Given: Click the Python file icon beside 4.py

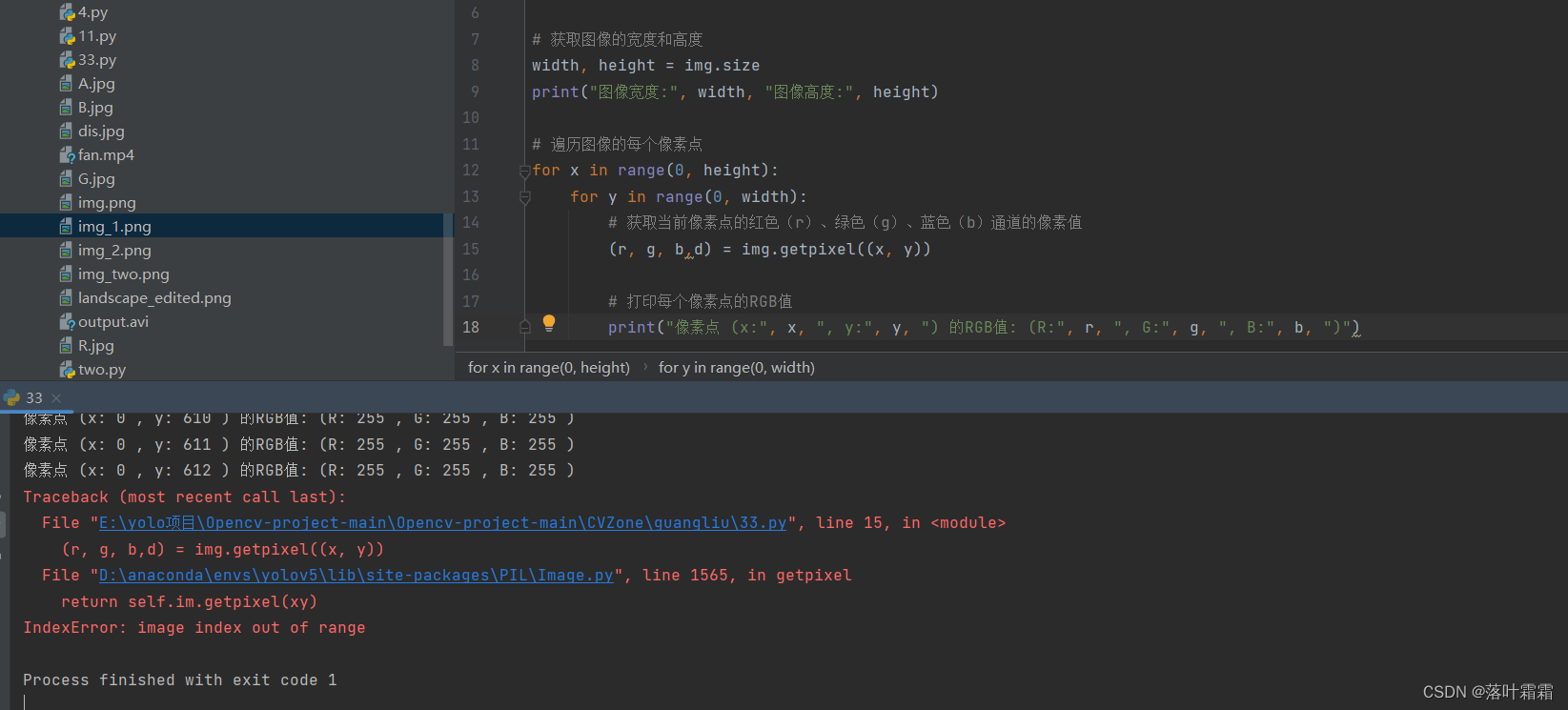Looking at the screenshot, I should (x=67, y=12).
